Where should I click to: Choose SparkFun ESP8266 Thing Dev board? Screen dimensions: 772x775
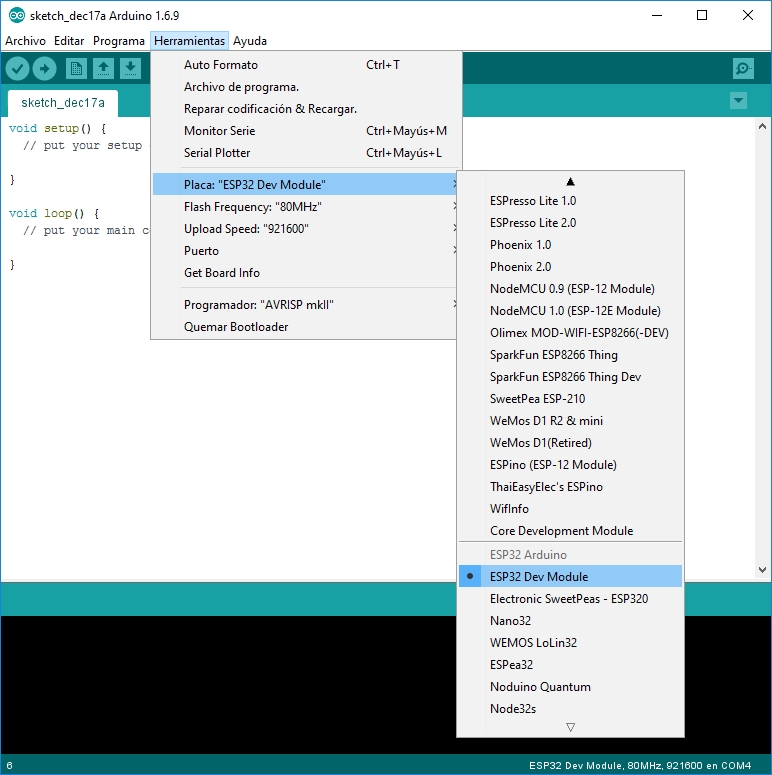tap(570, 377)
